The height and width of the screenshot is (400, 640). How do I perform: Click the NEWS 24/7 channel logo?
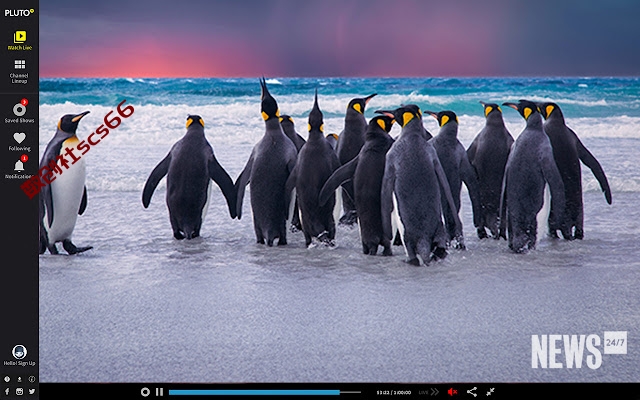pos(579,350)
